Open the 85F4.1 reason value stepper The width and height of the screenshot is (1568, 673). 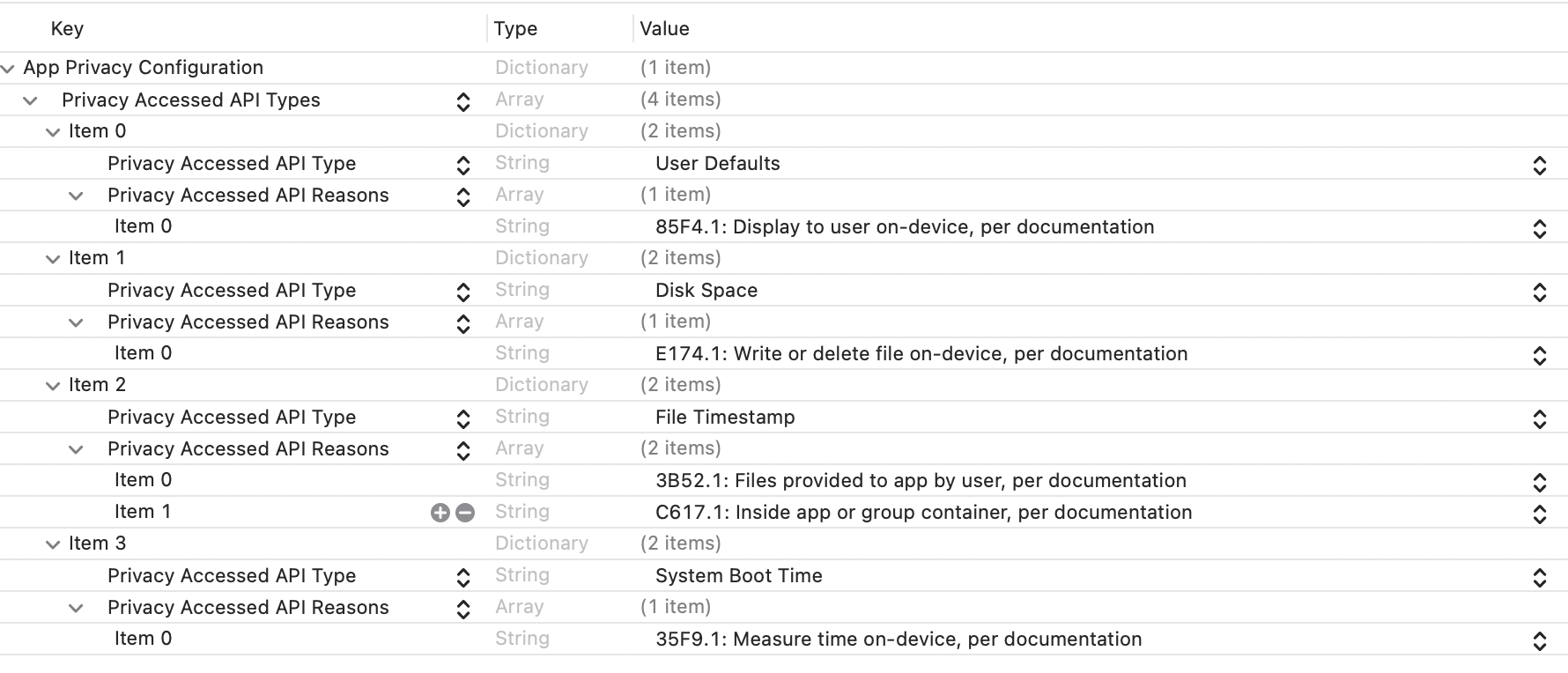click(1539, 228)
